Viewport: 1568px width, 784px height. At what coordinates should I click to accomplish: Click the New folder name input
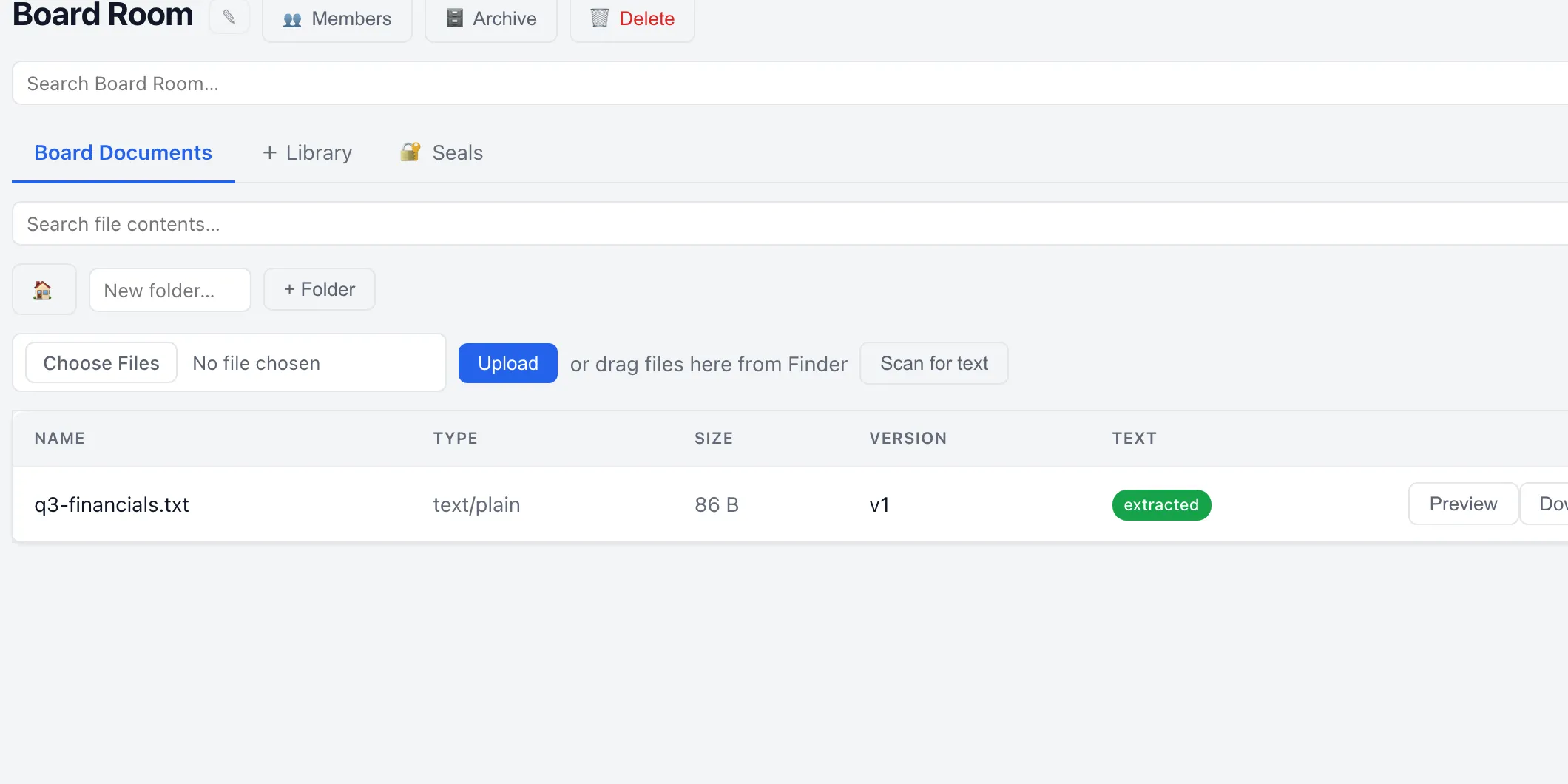pos(170,290)
